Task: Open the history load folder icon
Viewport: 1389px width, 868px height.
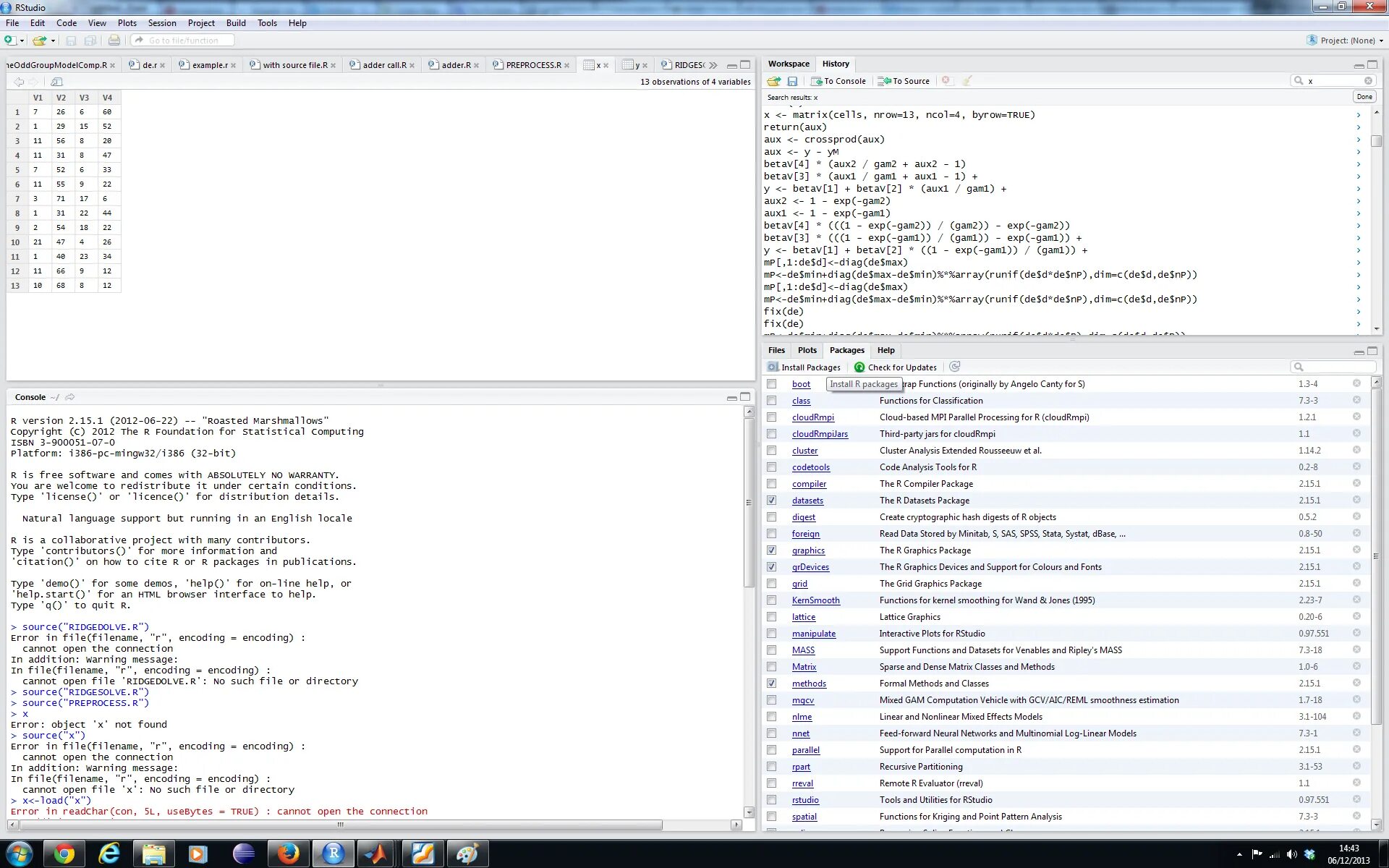Action: [773, 81]
